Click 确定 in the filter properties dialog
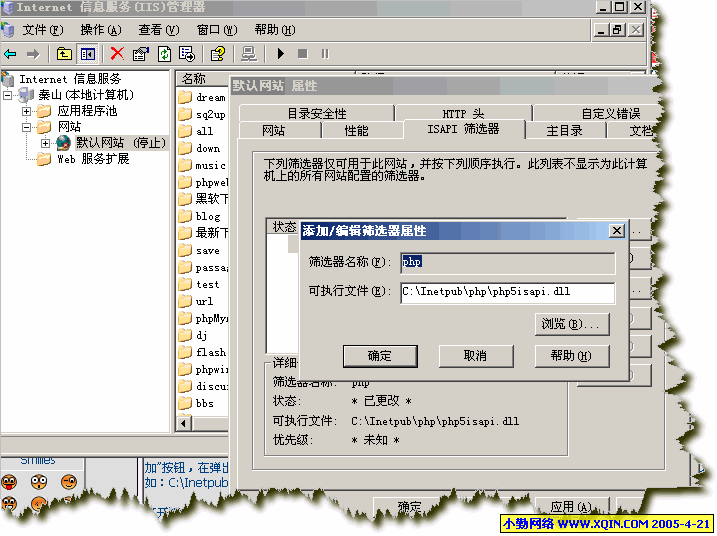The height and width of the screenshot is (536, 717). [380, 356]
